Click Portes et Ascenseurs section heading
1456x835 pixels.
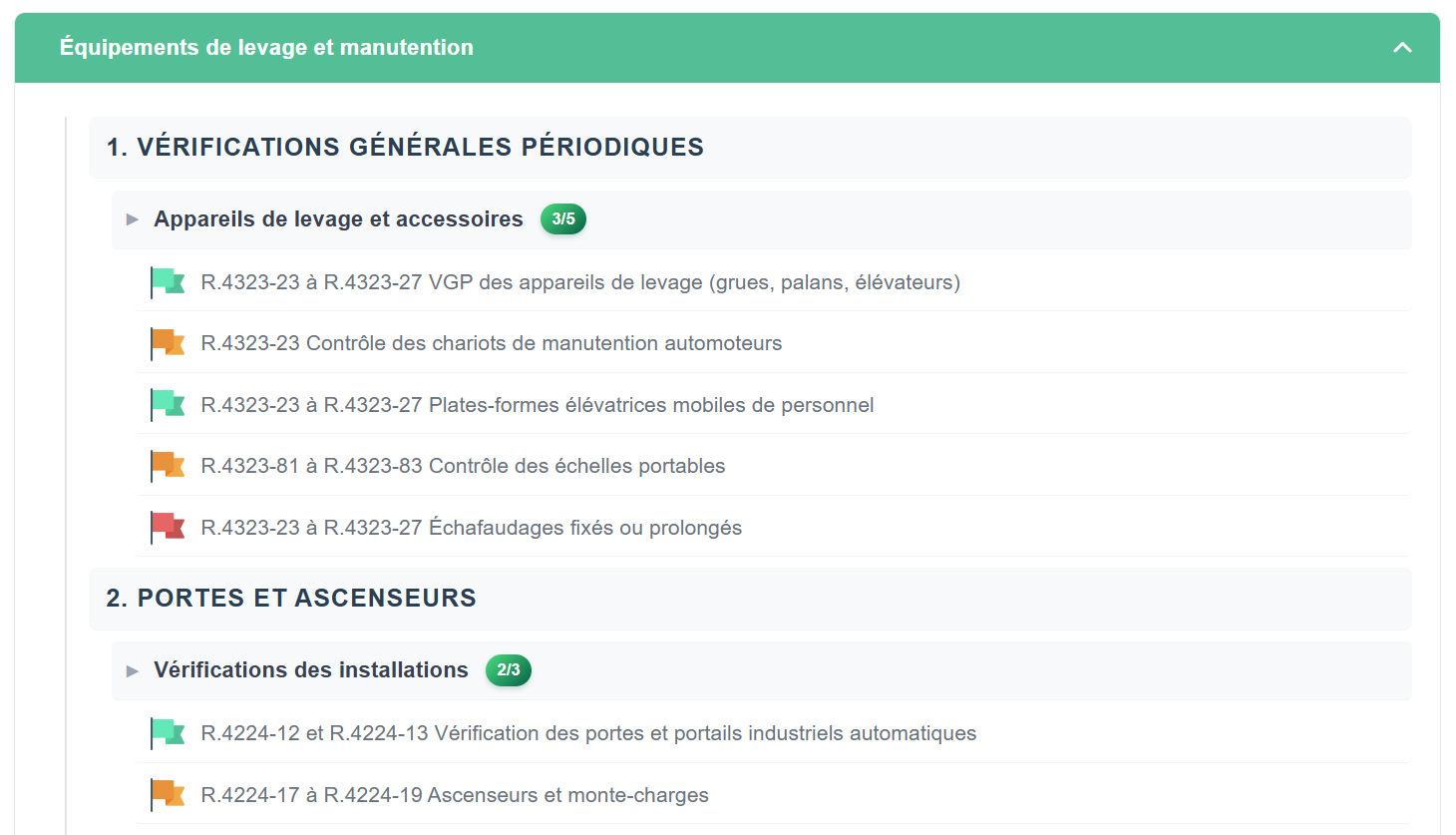[x=291, y=599]
